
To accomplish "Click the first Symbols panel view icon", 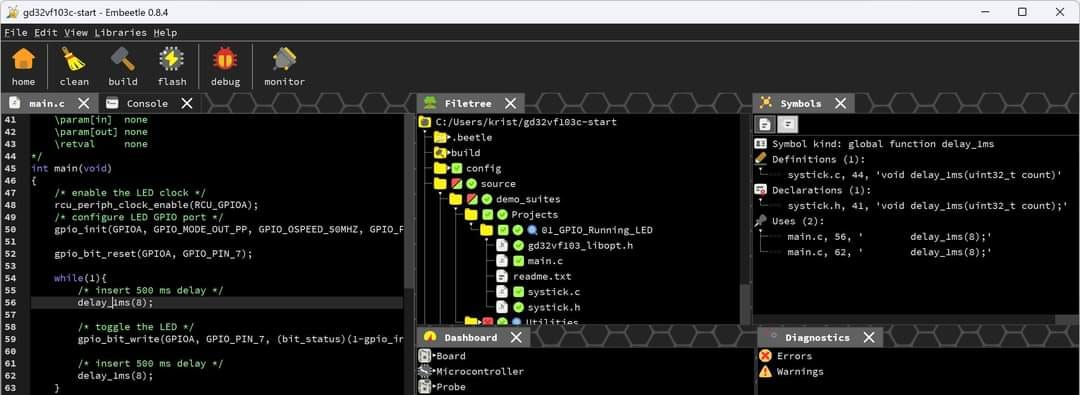I will 765,124.
